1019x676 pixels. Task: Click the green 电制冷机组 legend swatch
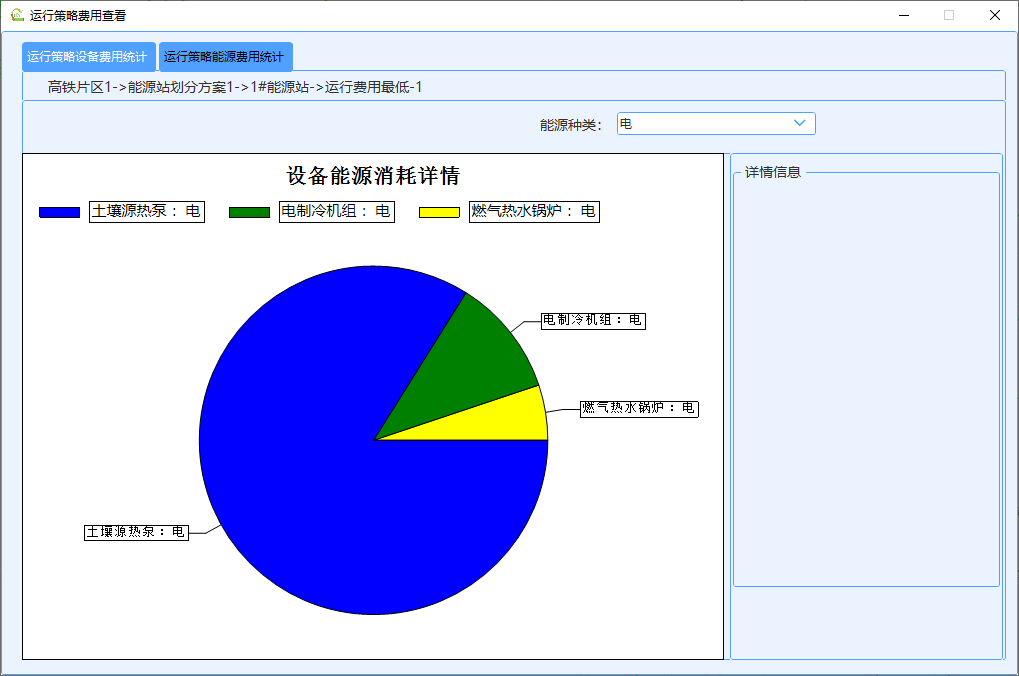[x=249, y=212]
